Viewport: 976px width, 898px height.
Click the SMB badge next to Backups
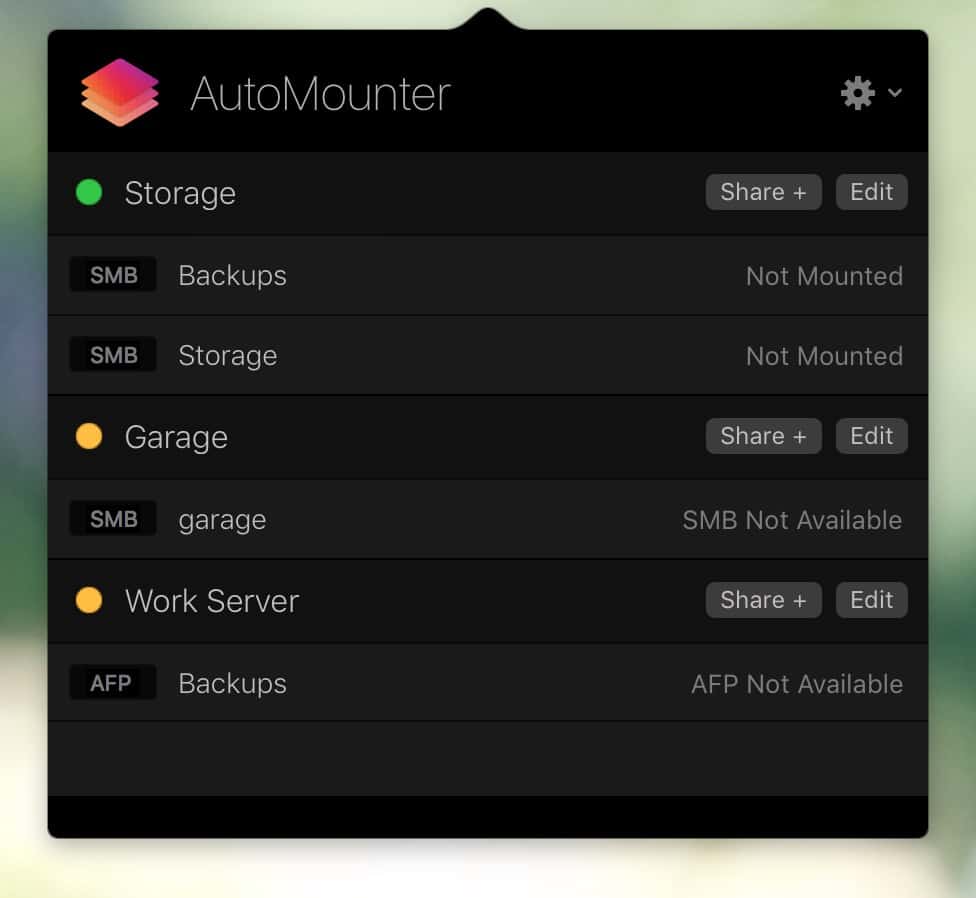tap(112, 274)
